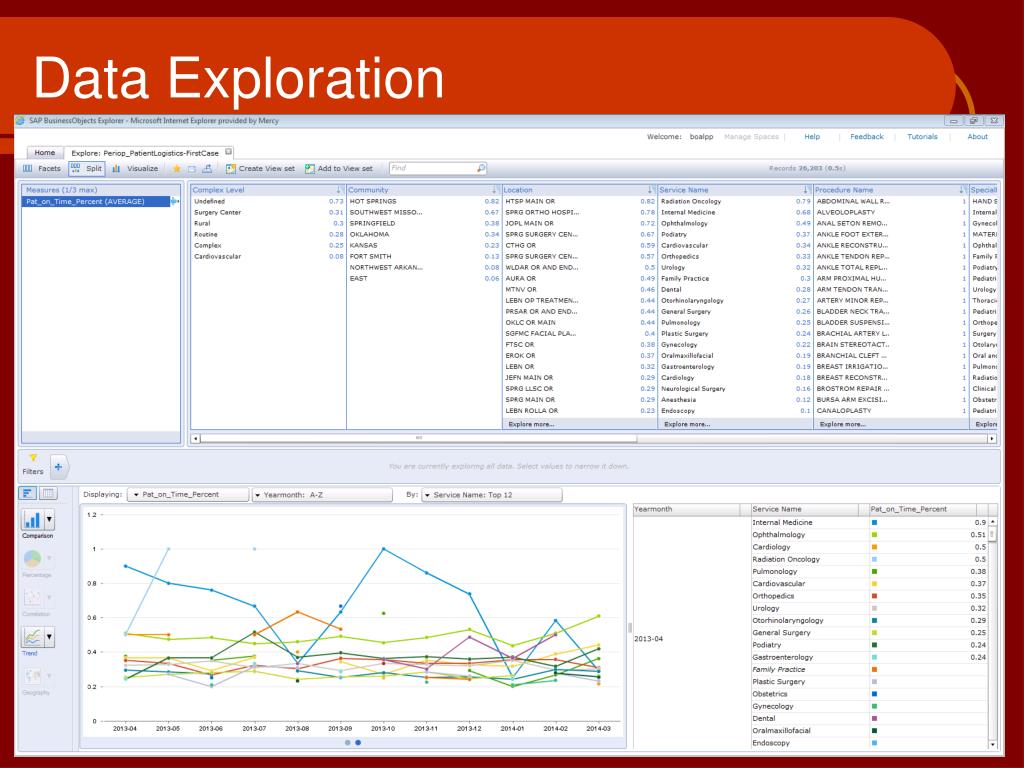The width and height of the screenshot is (1024, 768).
Task: Click the facets horizontal scrollbar
Action: coord(418,438)
